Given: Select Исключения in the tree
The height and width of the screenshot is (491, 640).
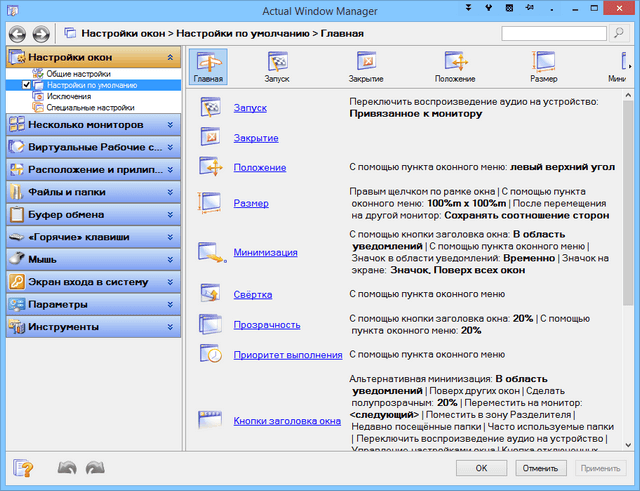Looking at the screenshot, I should [68, 96].
